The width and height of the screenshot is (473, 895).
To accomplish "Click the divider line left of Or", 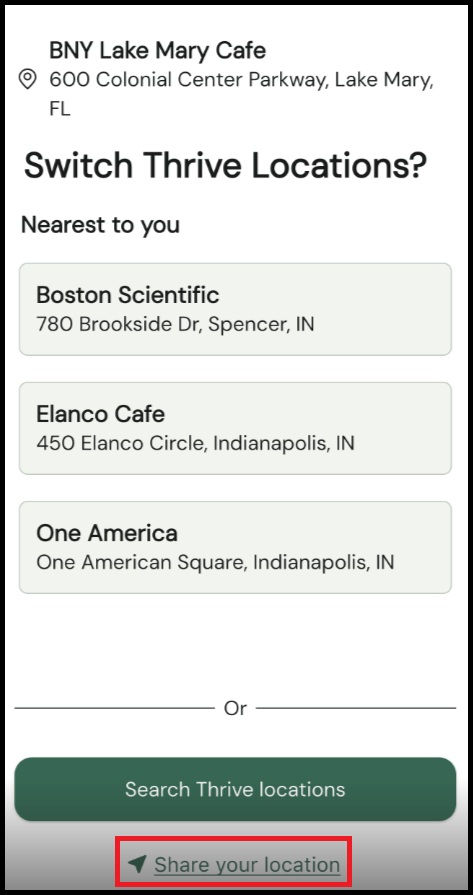I will click(x=115, y=708).
